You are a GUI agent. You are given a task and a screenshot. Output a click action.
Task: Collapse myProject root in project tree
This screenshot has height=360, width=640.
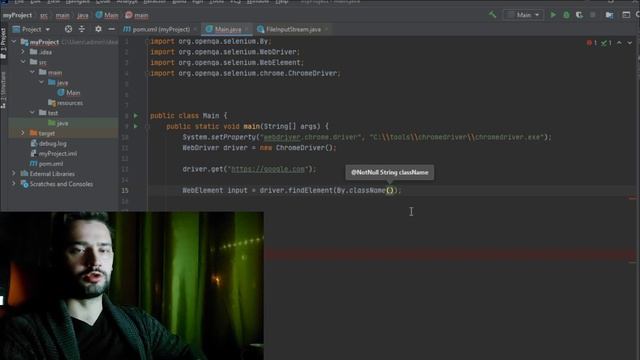pyautogui.click(x=14, y=42)
